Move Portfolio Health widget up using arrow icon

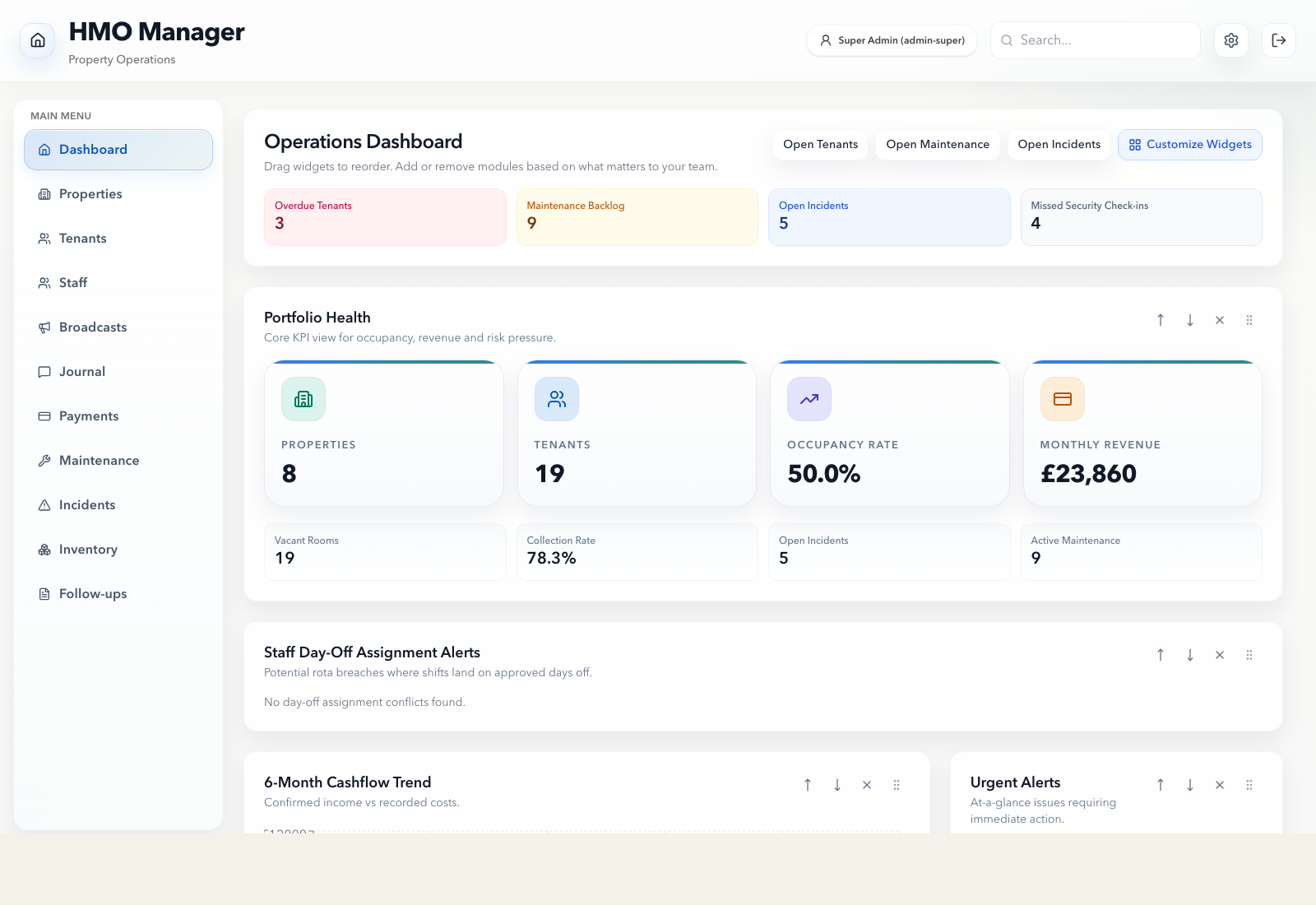coord(1161,320)
